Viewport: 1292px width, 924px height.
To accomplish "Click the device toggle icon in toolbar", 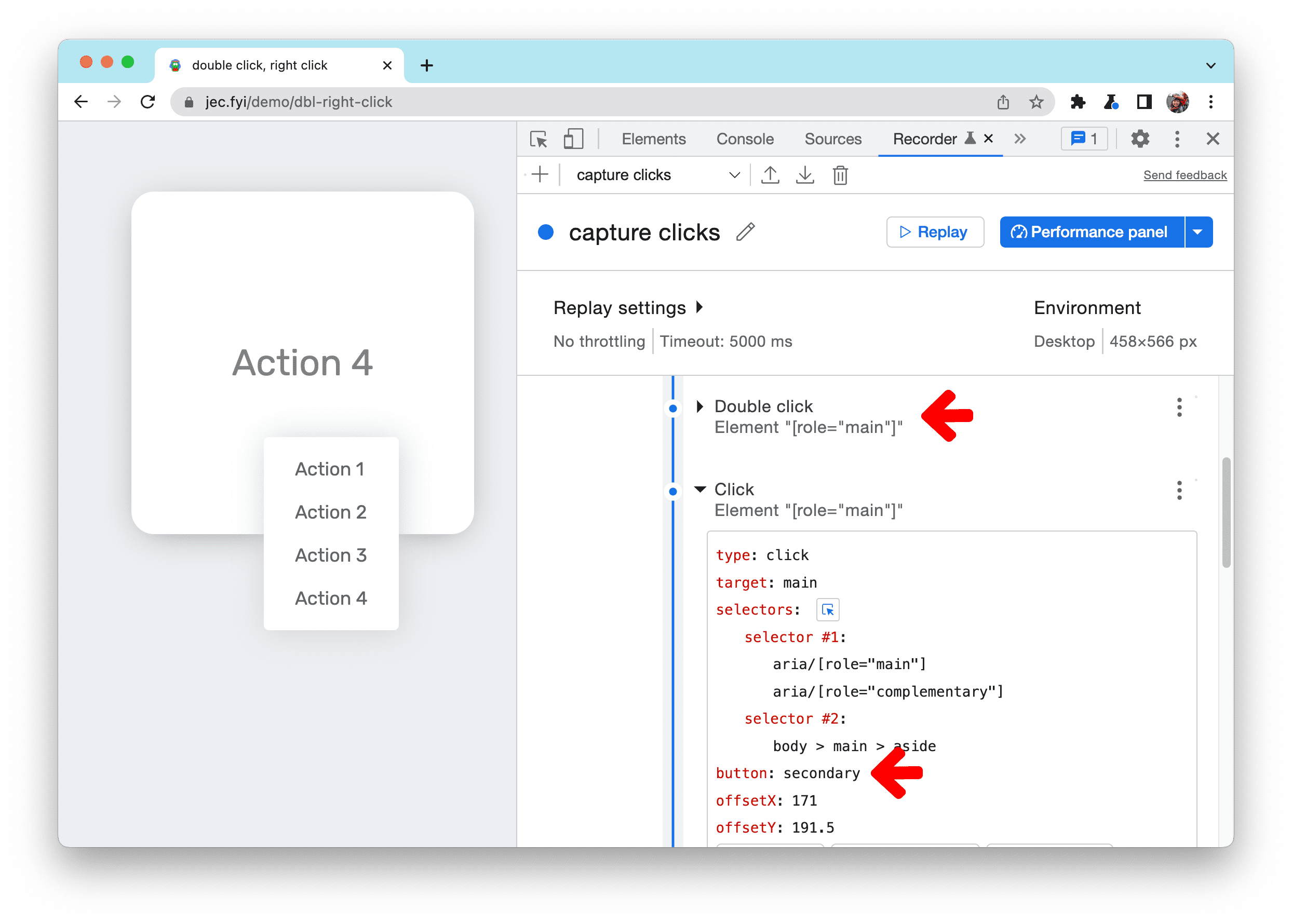I will pyautogui.click(x=573, y=139).
